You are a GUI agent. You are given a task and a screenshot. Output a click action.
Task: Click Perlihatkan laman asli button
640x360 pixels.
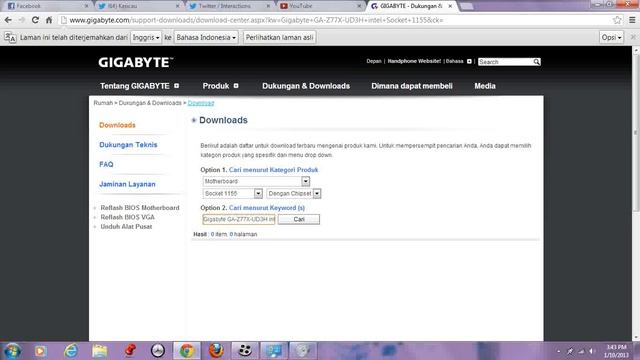point(280,37)
